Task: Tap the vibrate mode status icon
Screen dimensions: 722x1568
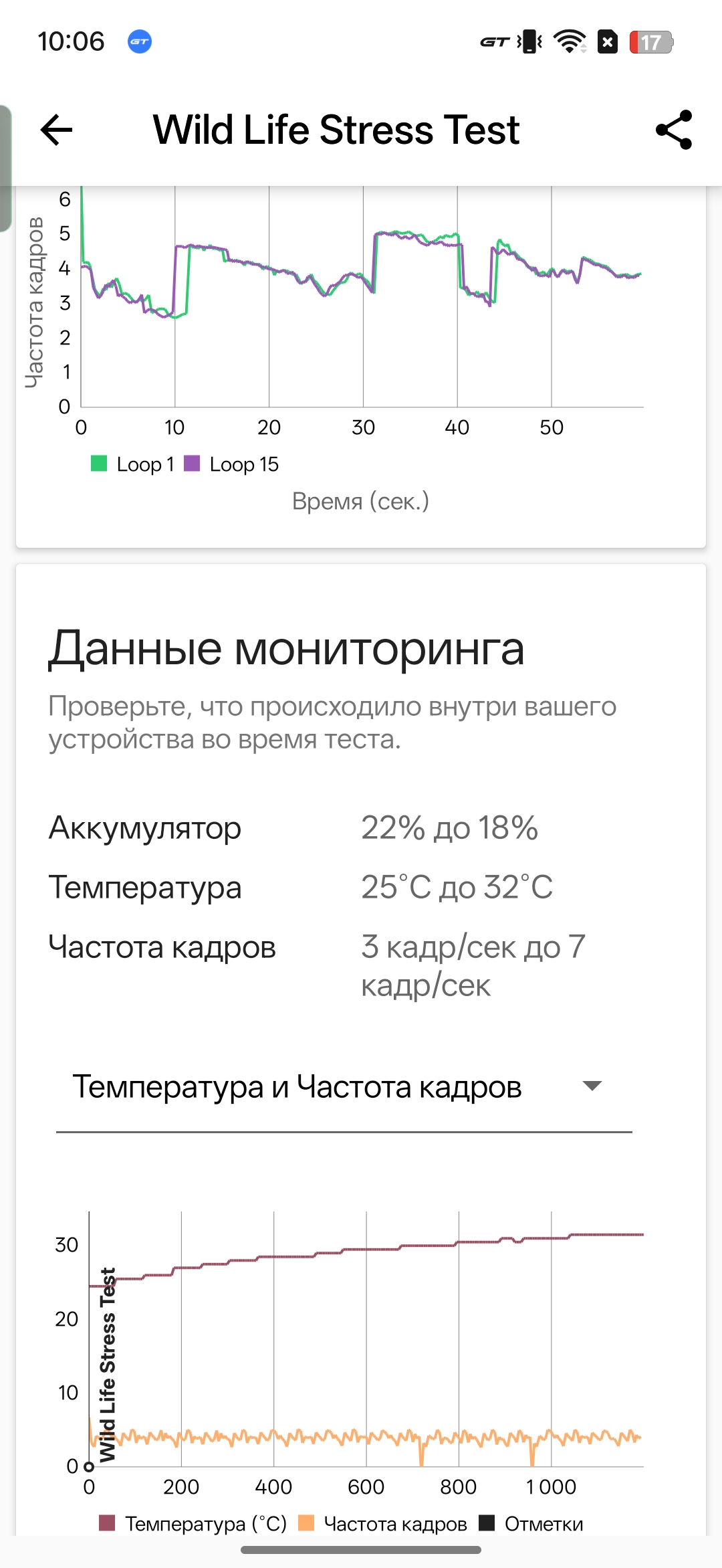Action: pos(529,42)
